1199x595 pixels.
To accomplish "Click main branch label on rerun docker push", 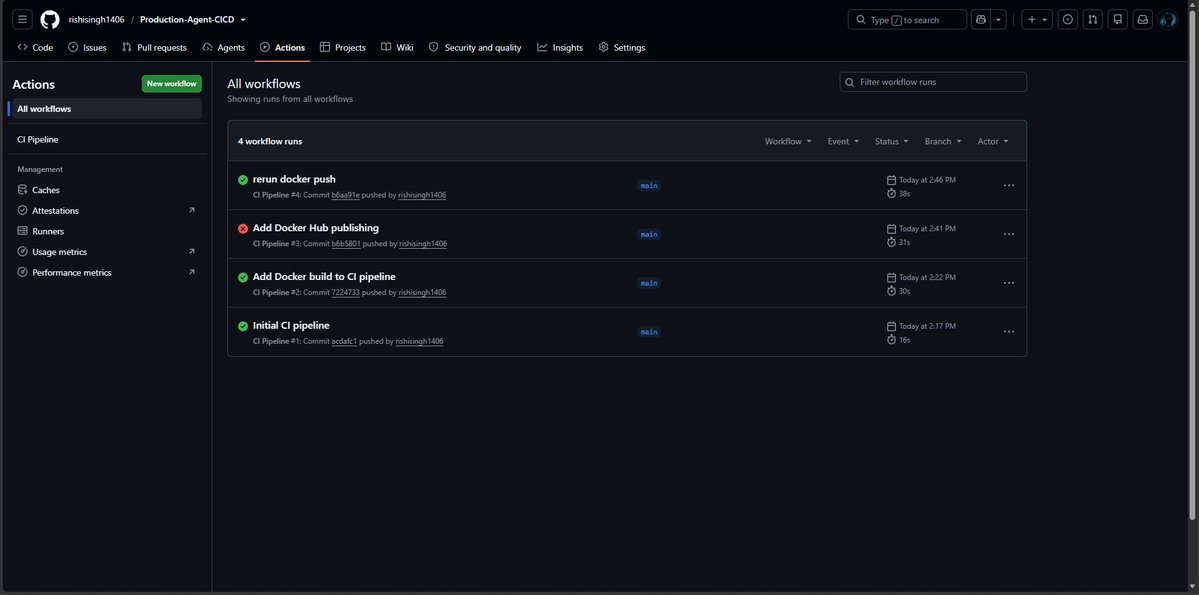I will tap(649, 186).
